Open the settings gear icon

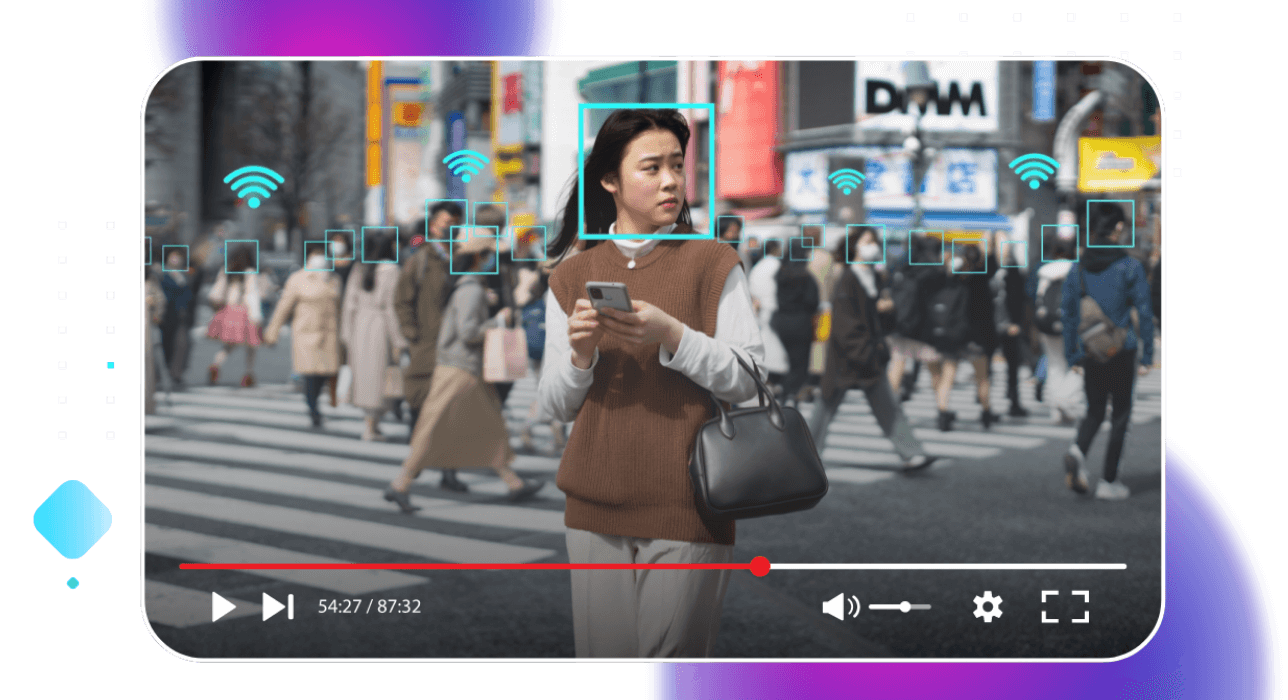988,606
